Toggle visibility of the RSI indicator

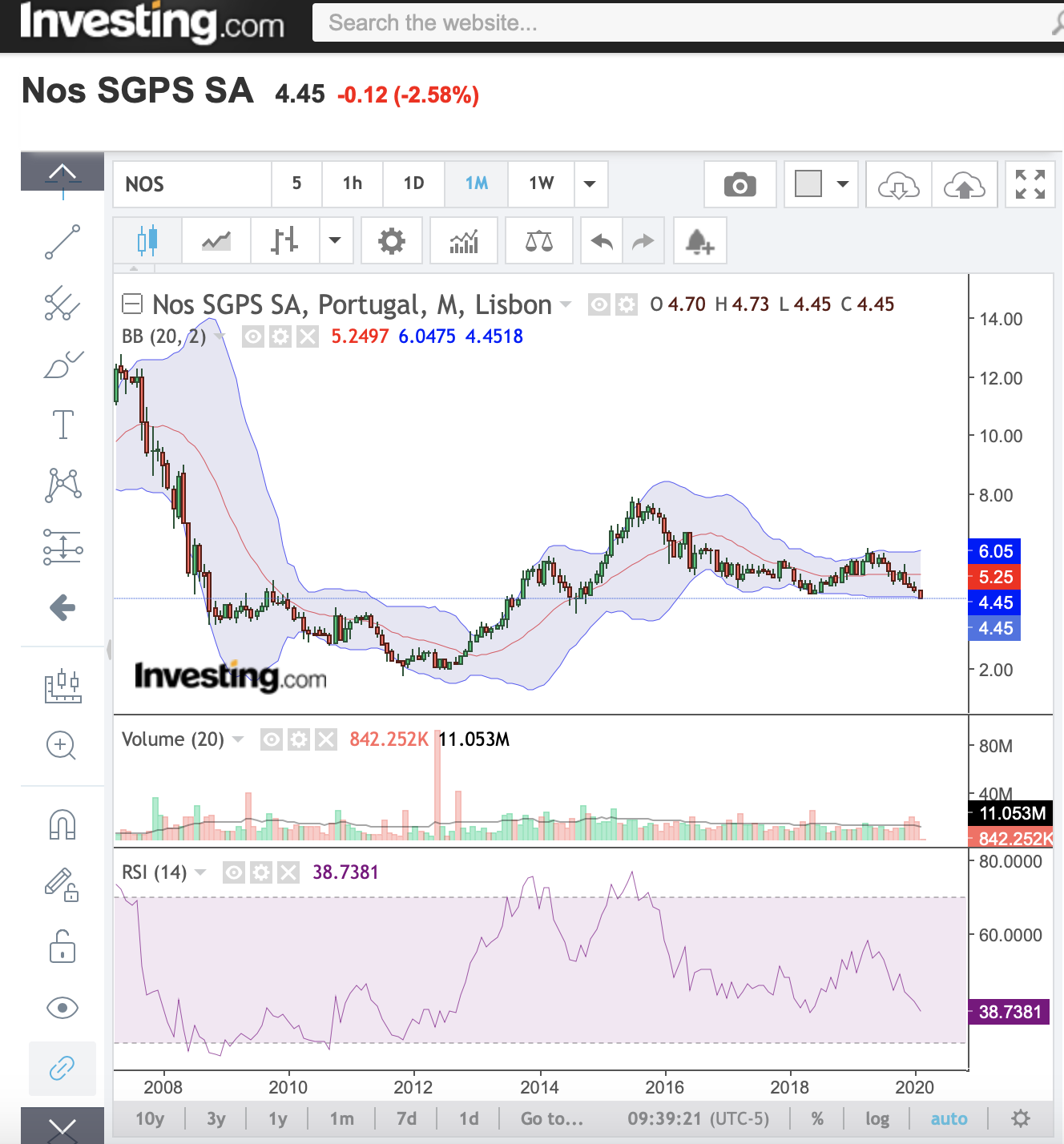234,872
